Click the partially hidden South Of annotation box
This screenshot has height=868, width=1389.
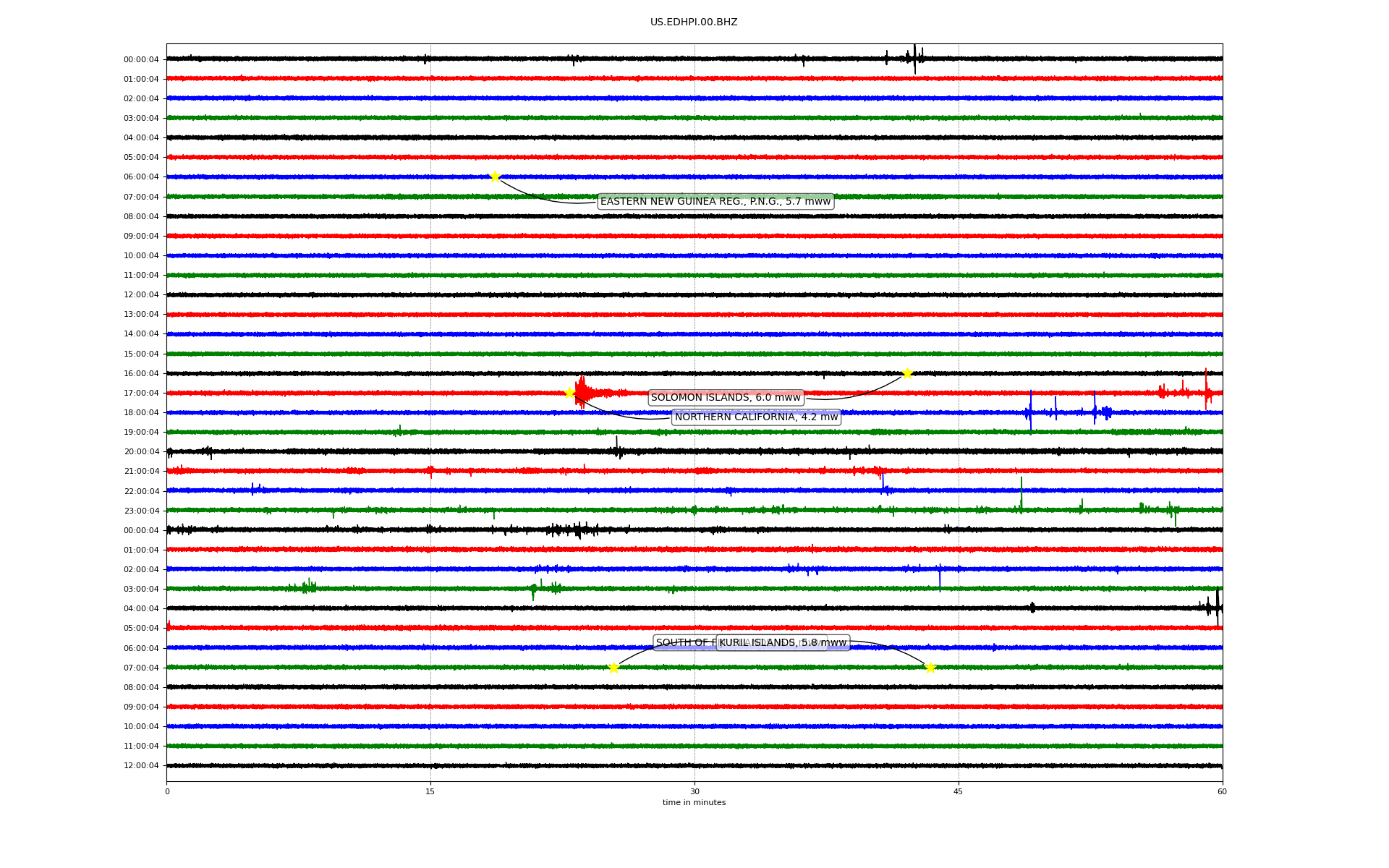[684, 642]
